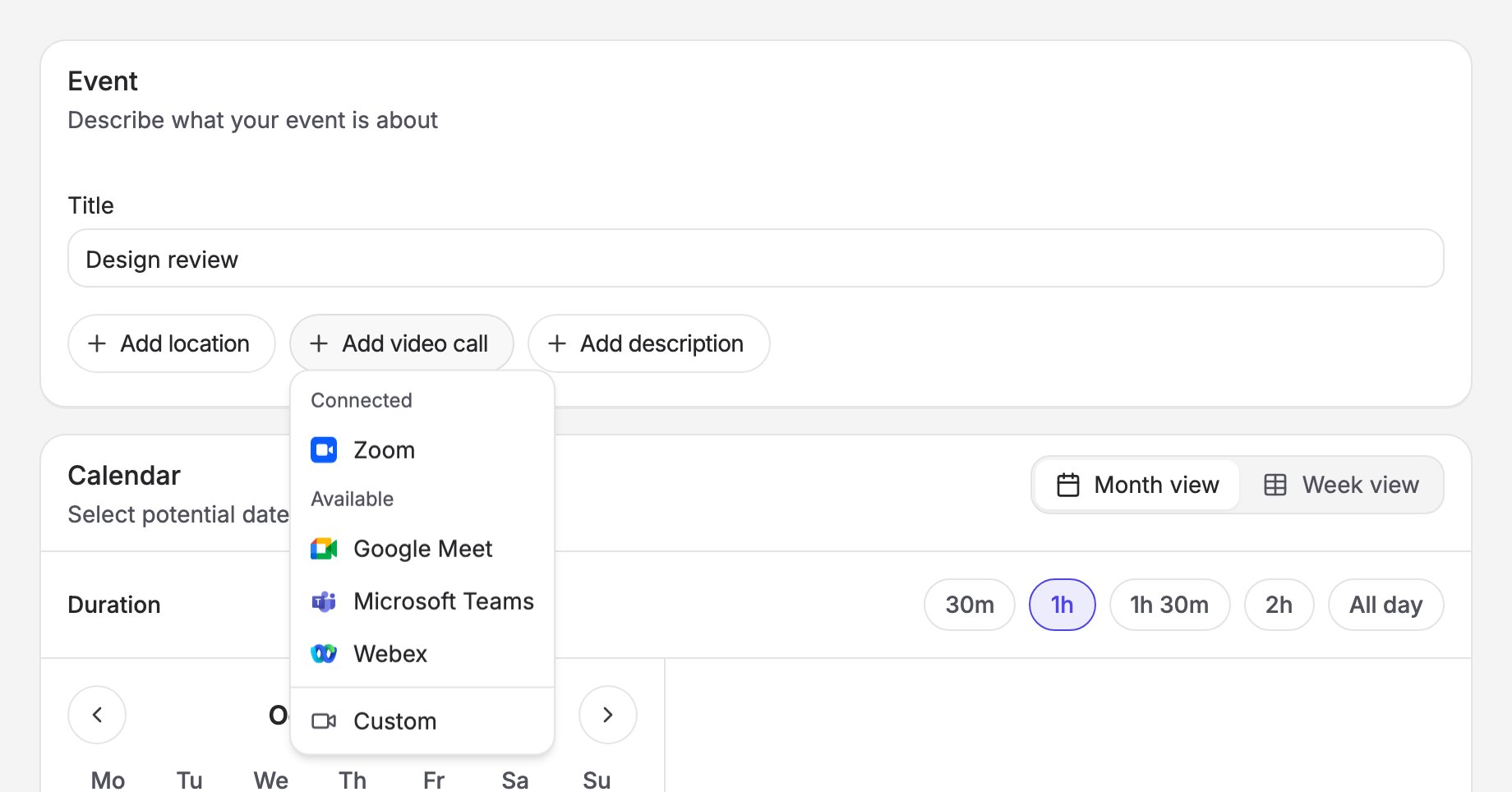Choose Custom video call option
The height and width of the screenshot is (792, 1512).
[422, 721]
